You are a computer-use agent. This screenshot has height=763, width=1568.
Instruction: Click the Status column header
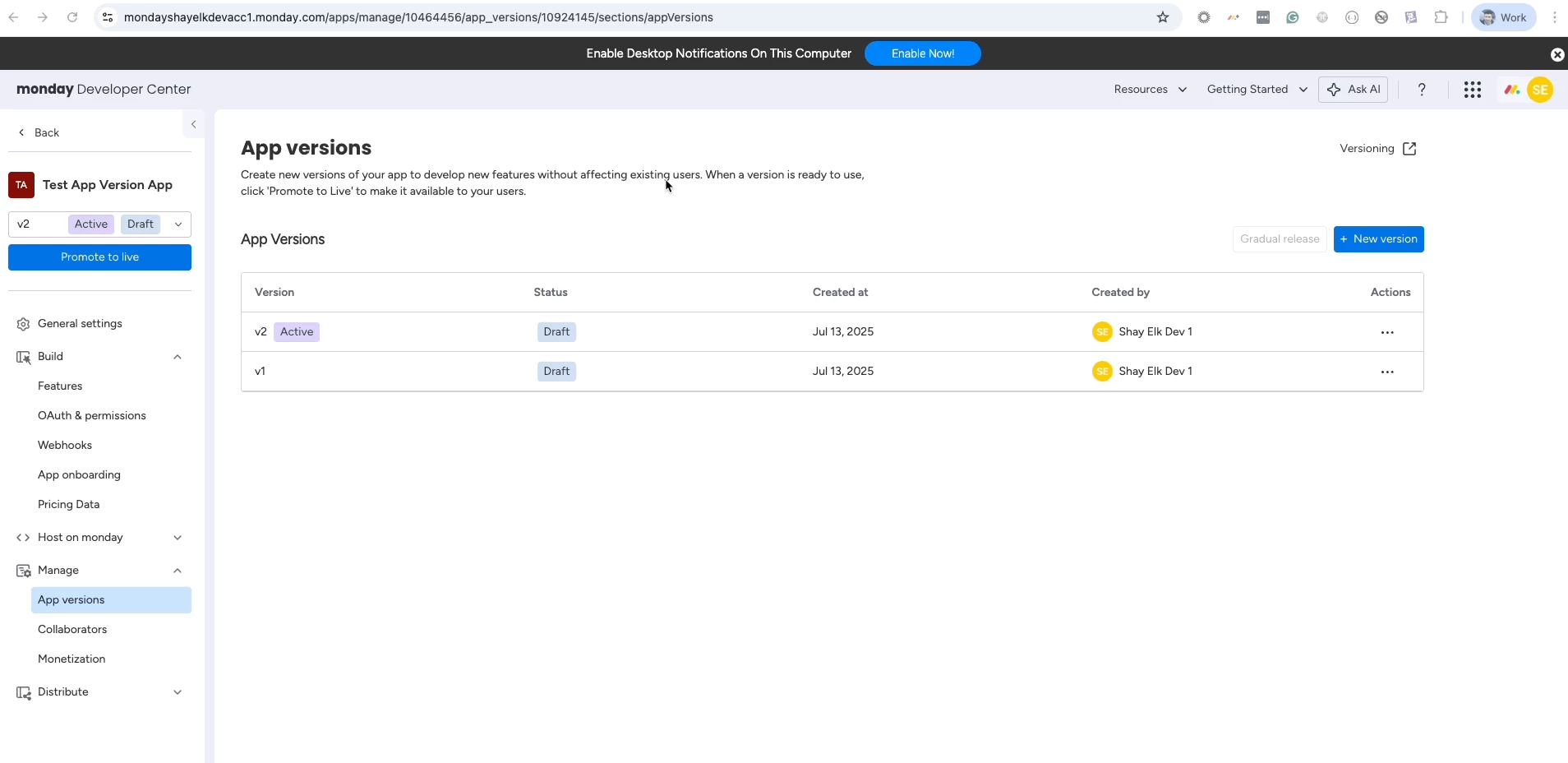[x=551, y=293]
